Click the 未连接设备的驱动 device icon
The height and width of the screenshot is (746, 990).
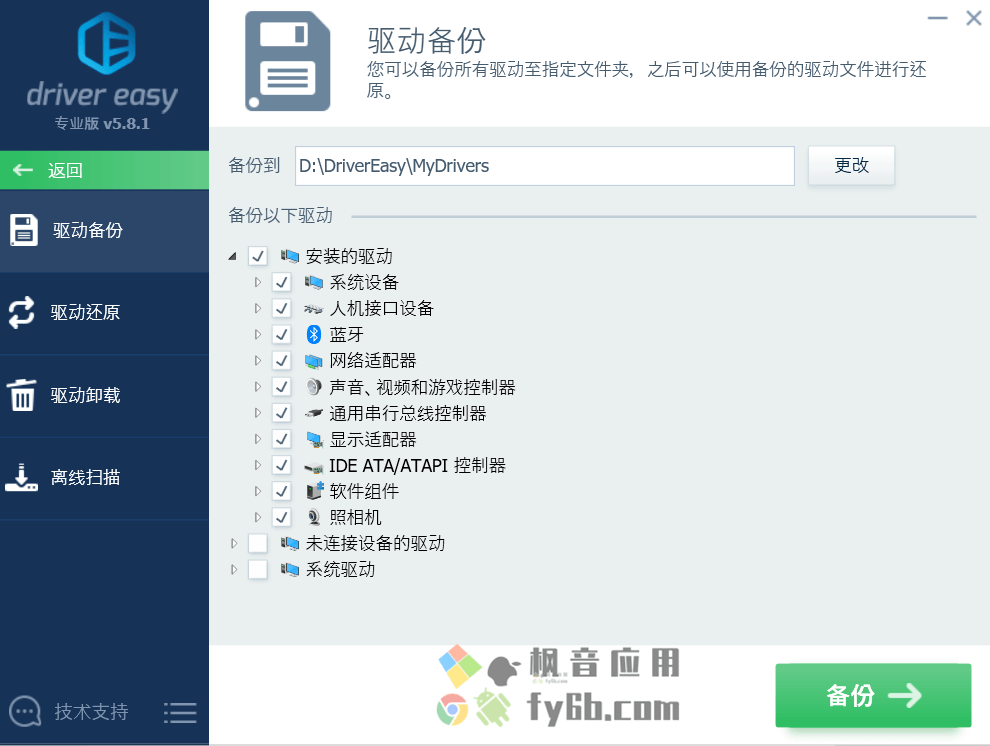(x=290, y=543)
